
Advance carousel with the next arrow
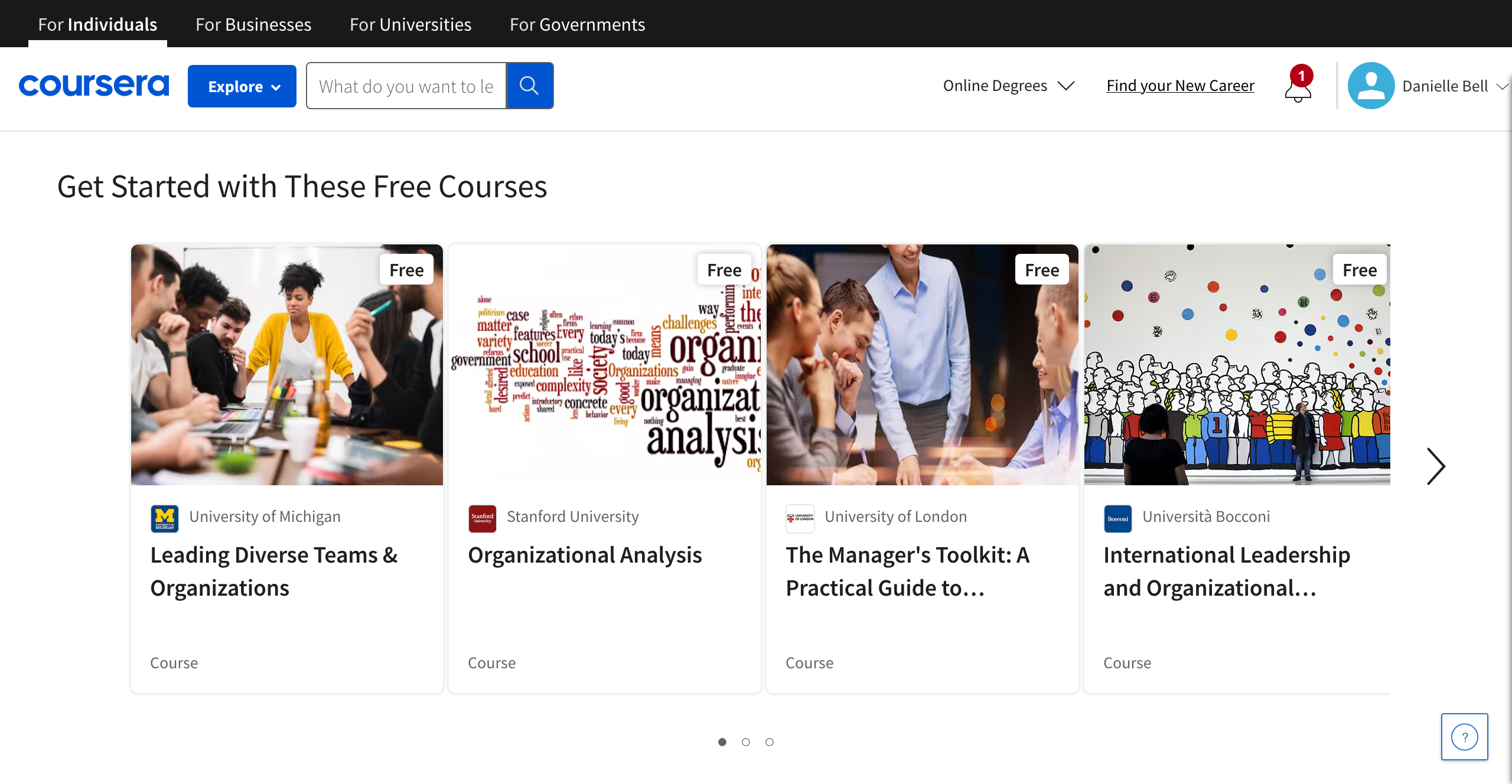(x=1435, y=466)
